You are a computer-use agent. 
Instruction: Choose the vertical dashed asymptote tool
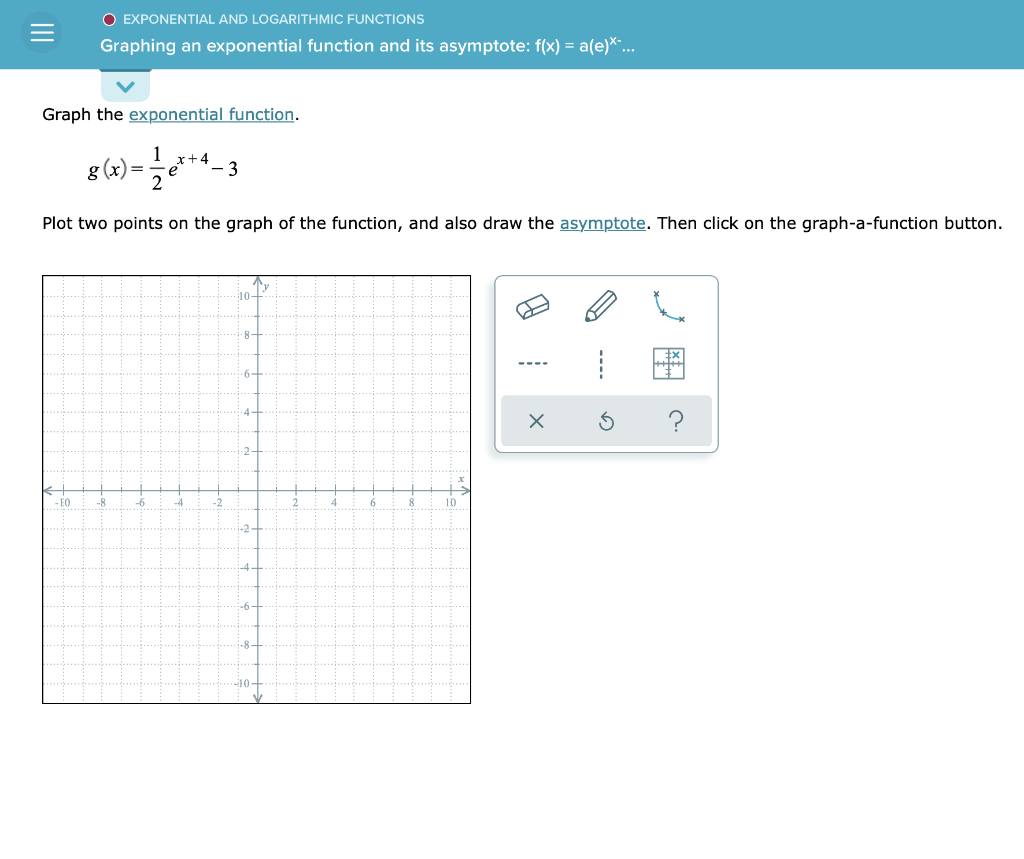click(x=601, y=364)
